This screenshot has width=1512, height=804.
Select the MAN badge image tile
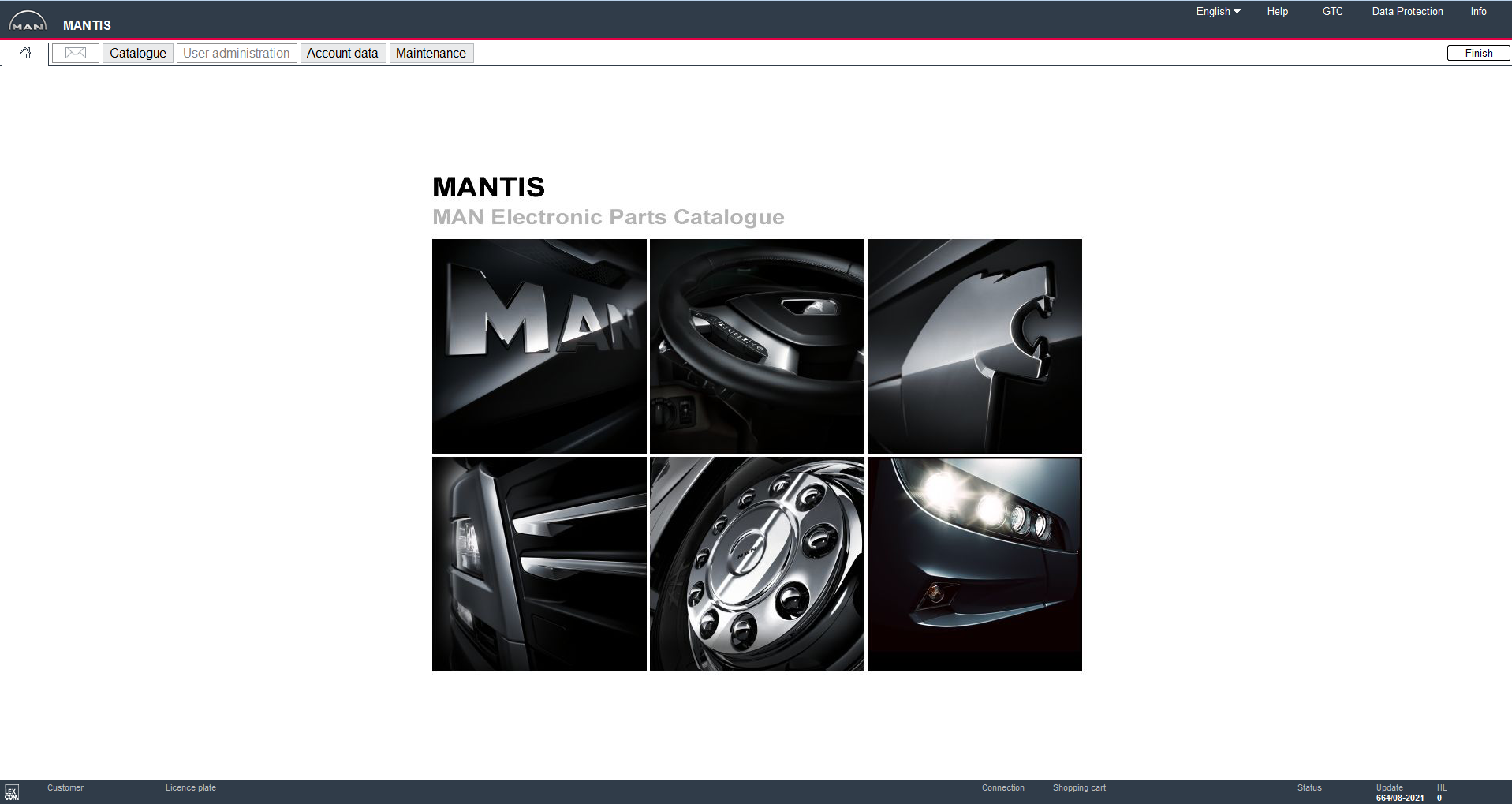[x=539, y=346]
